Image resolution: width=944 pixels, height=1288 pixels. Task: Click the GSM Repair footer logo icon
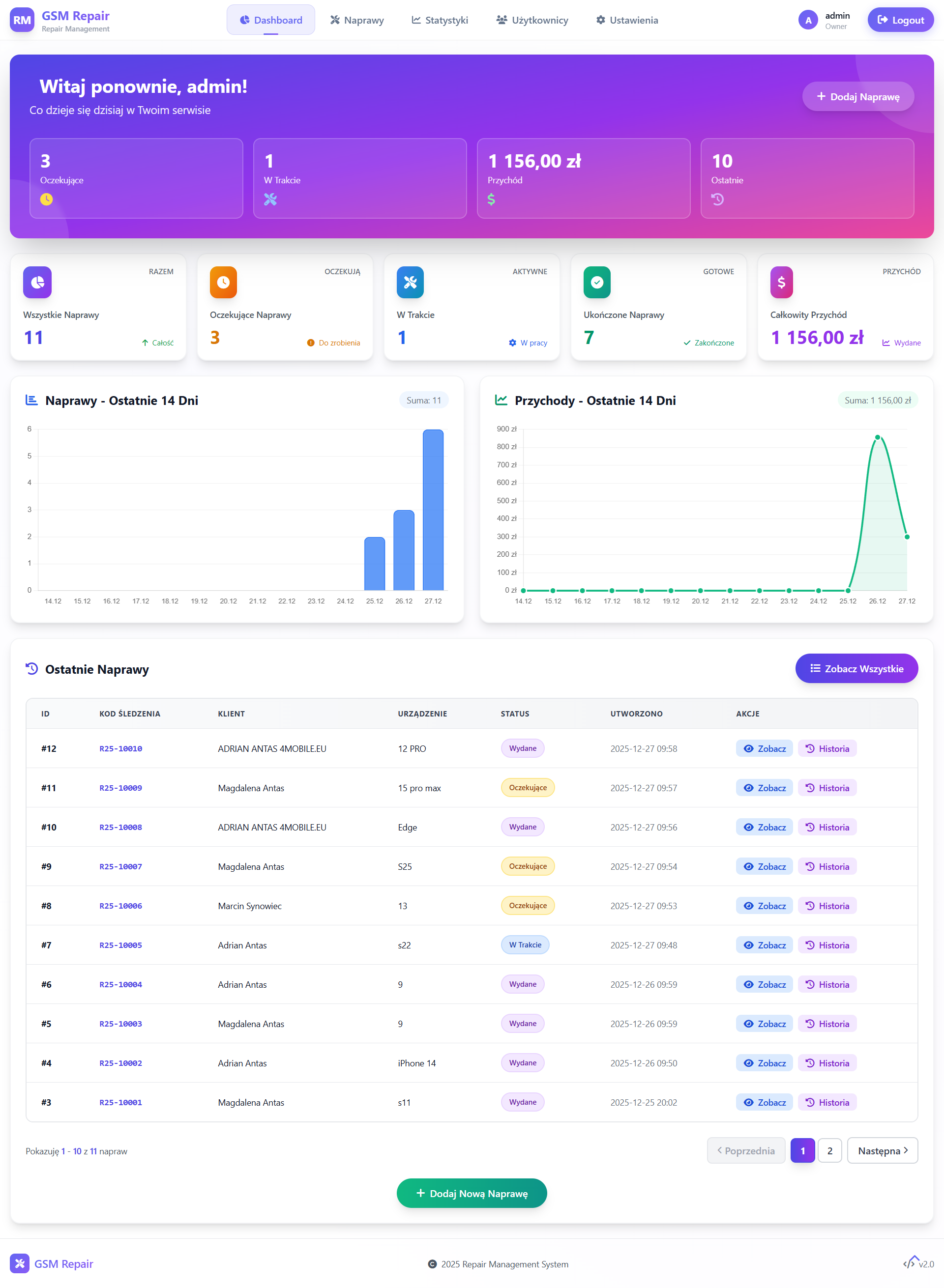(20, 1263)
